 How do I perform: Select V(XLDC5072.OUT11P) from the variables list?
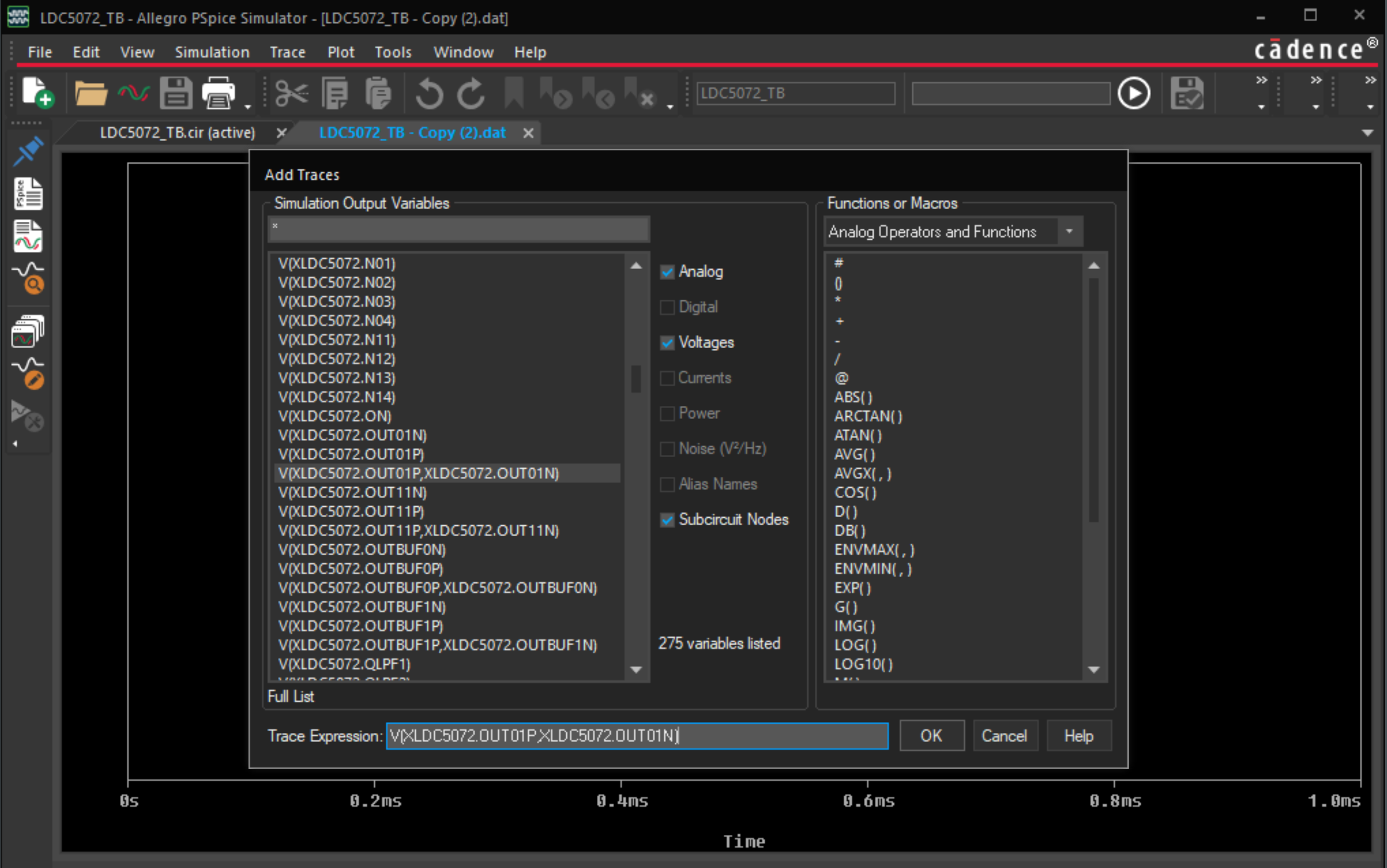(350, 511)
